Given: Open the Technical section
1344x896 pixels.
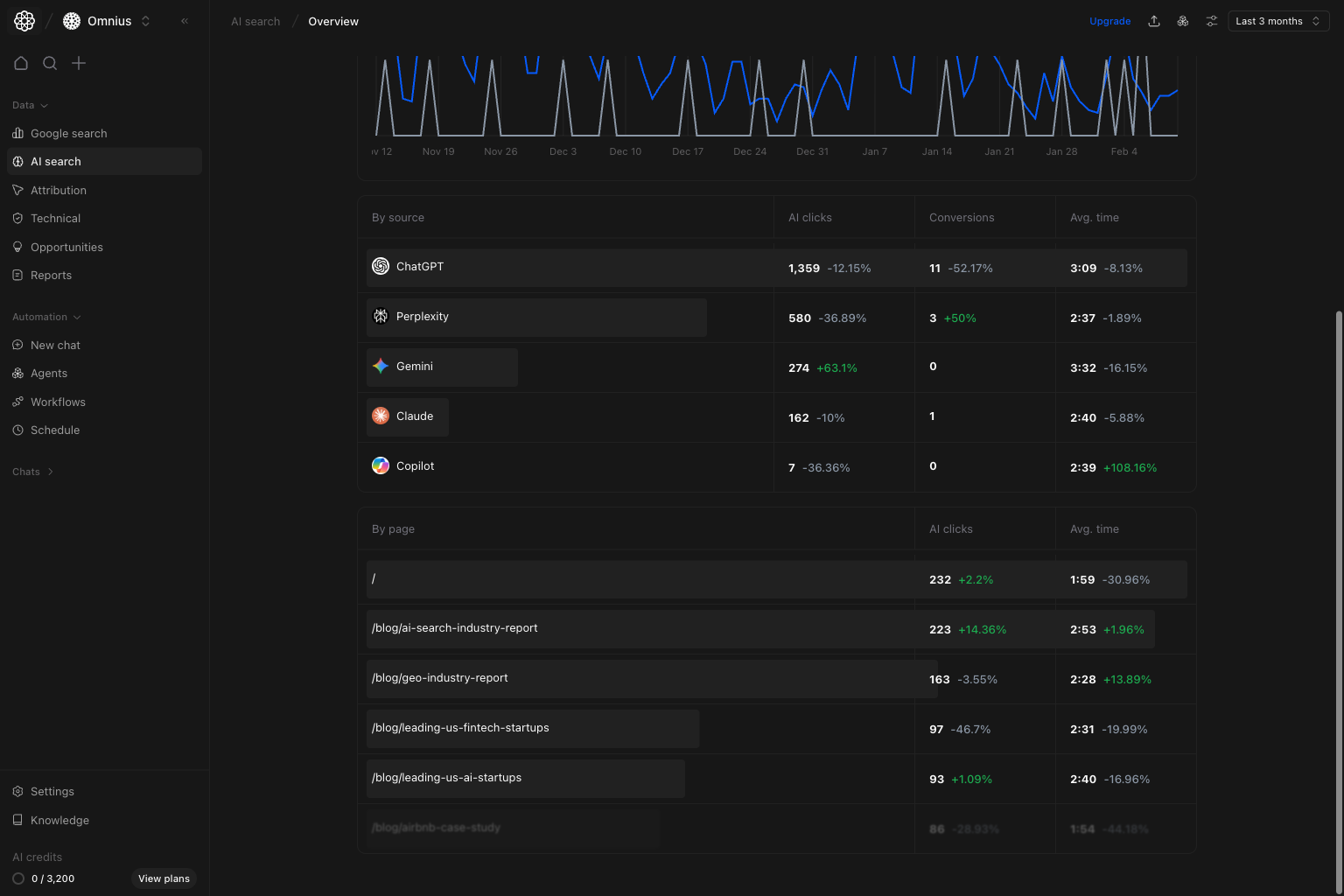Looking at the screenshot, I should coord(55,218).
